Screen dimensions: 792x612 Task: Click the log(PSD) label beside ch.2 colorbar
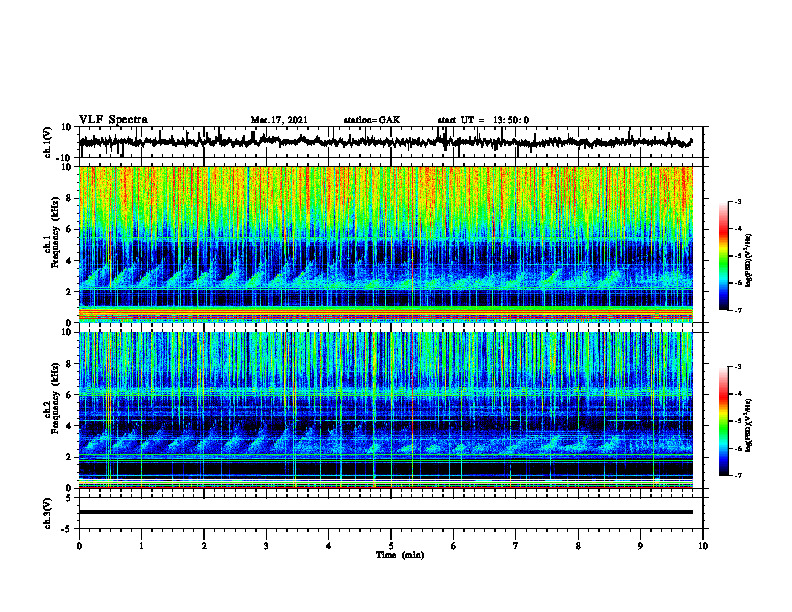749,426
